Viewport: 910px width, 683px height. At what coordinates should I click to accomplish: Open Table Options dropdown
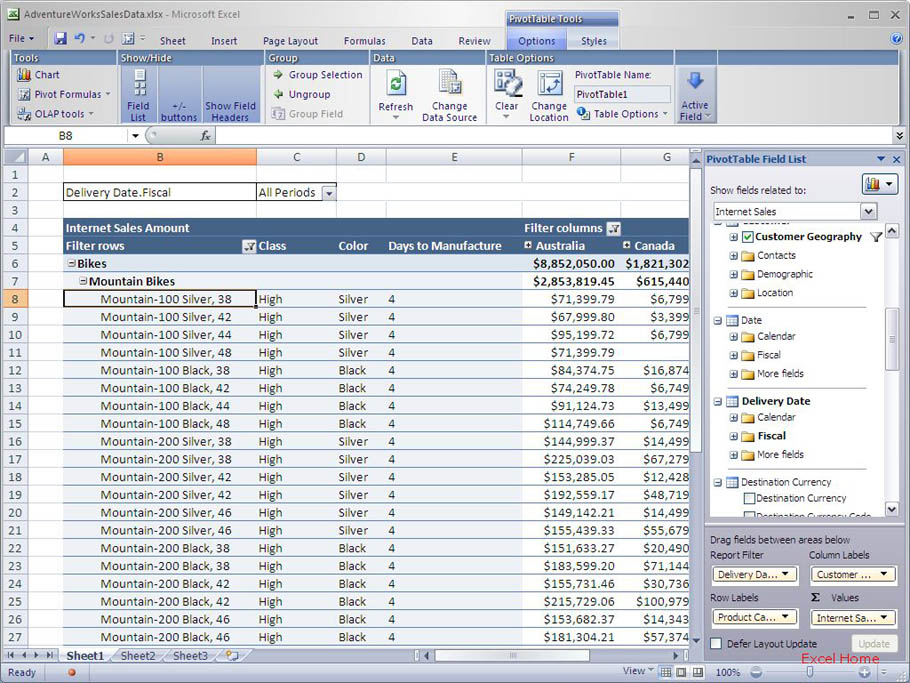click(x=622, y=114)
